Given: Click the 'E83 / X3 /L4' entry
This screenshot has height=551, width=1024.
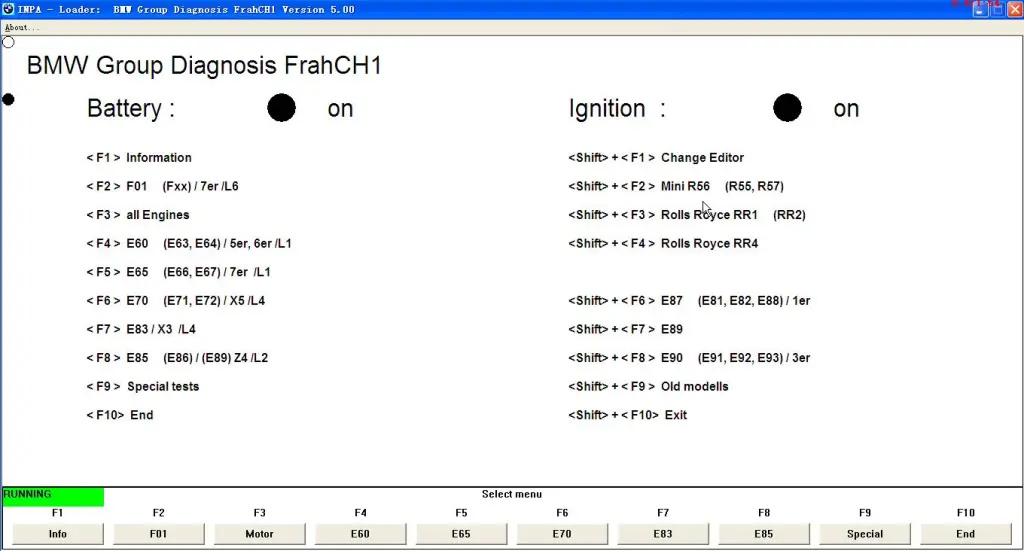Looking at the screenshot, I should (141, 330).
